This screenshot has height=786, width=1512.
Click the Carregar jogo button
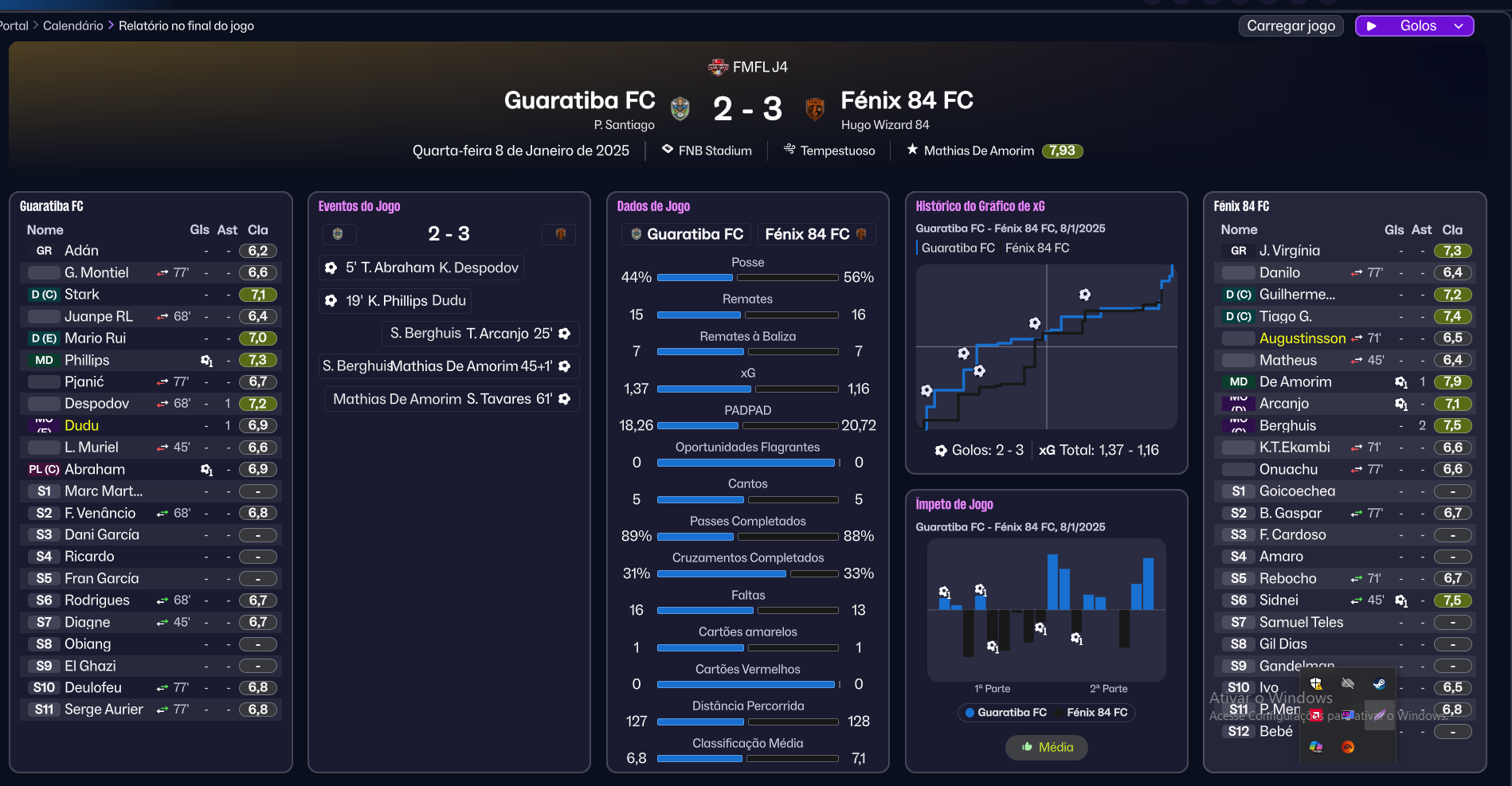point(1291,26)
